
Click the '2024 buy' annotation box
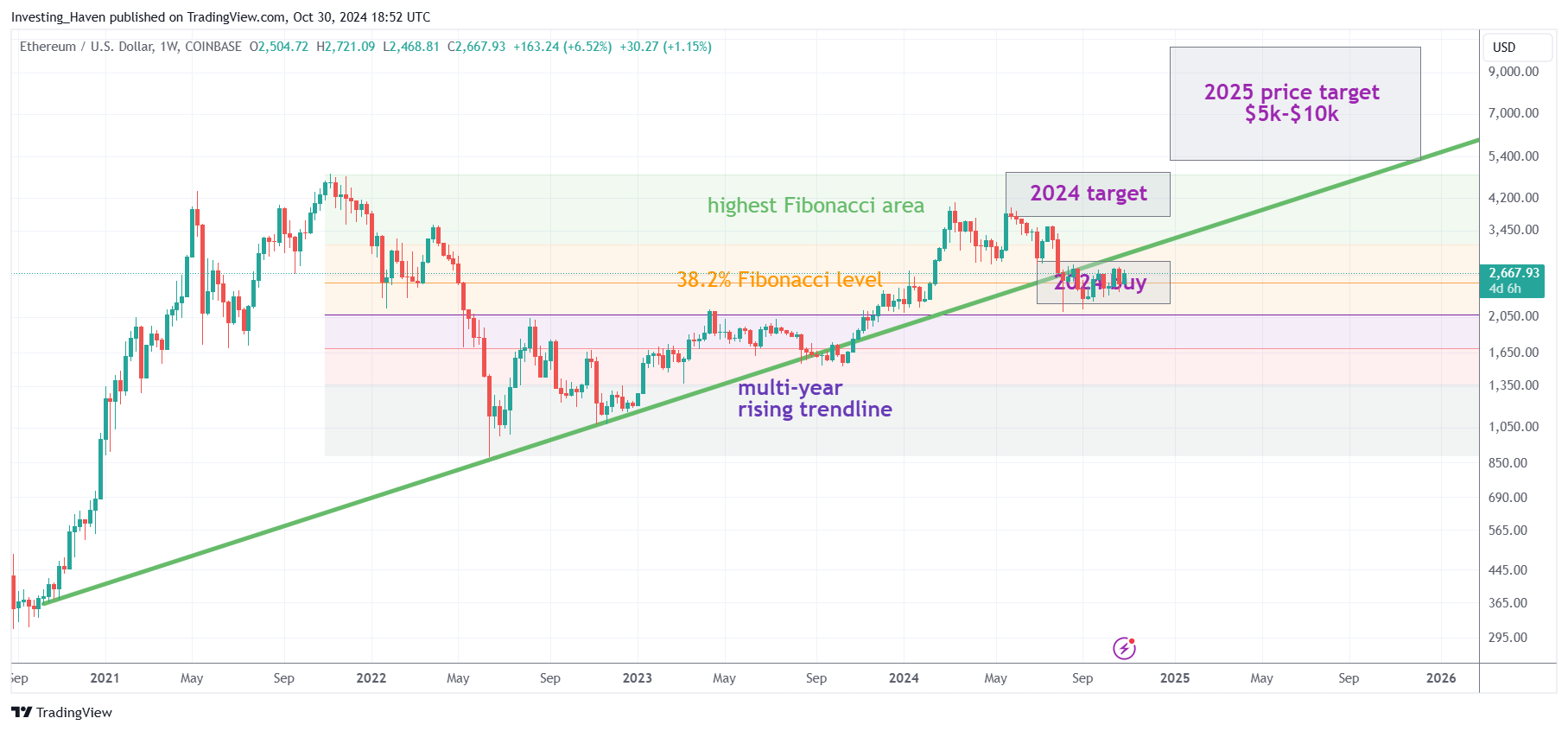1103,283
